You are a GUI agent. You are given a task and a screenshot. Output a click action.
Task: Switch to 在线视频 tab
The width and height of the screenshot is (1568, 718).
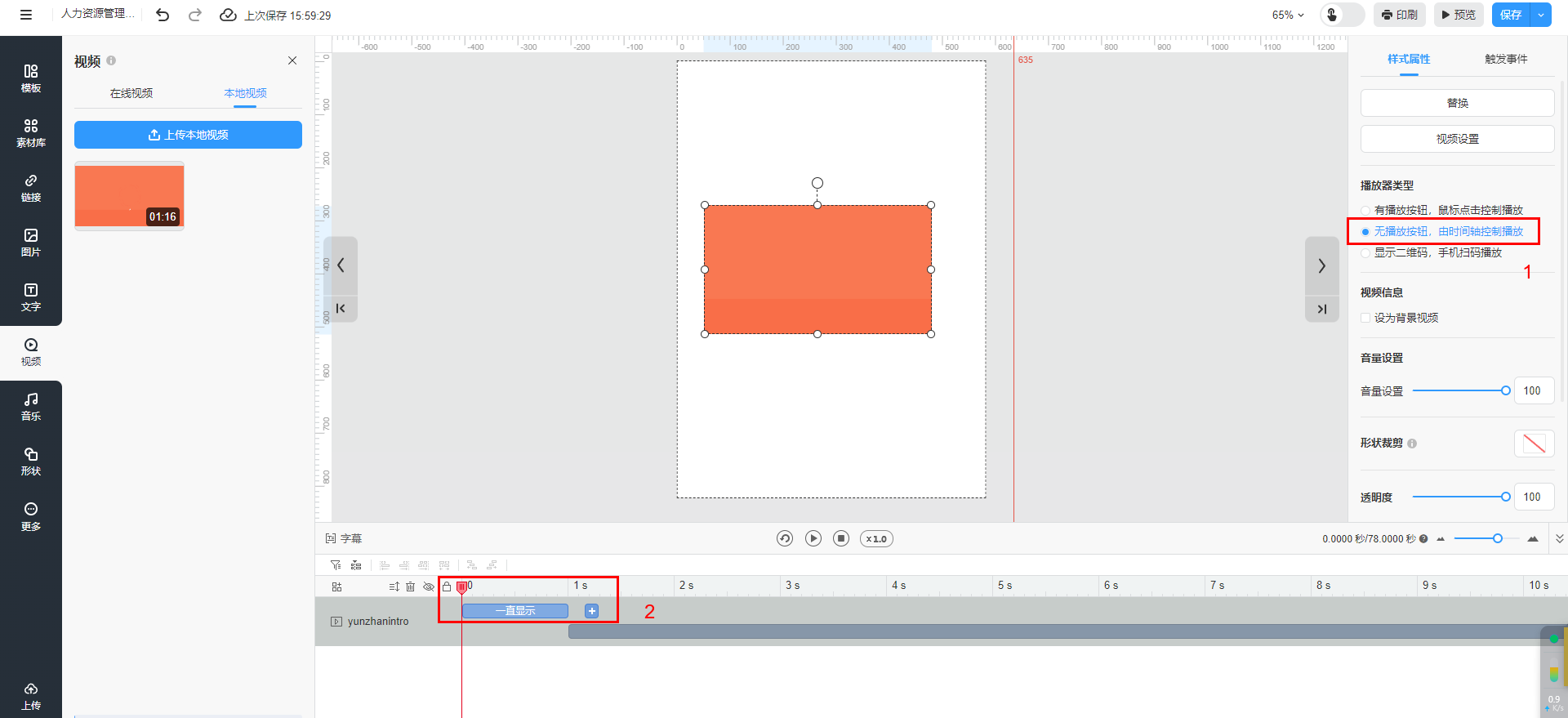pyautogui.click(x=131, y=93)
